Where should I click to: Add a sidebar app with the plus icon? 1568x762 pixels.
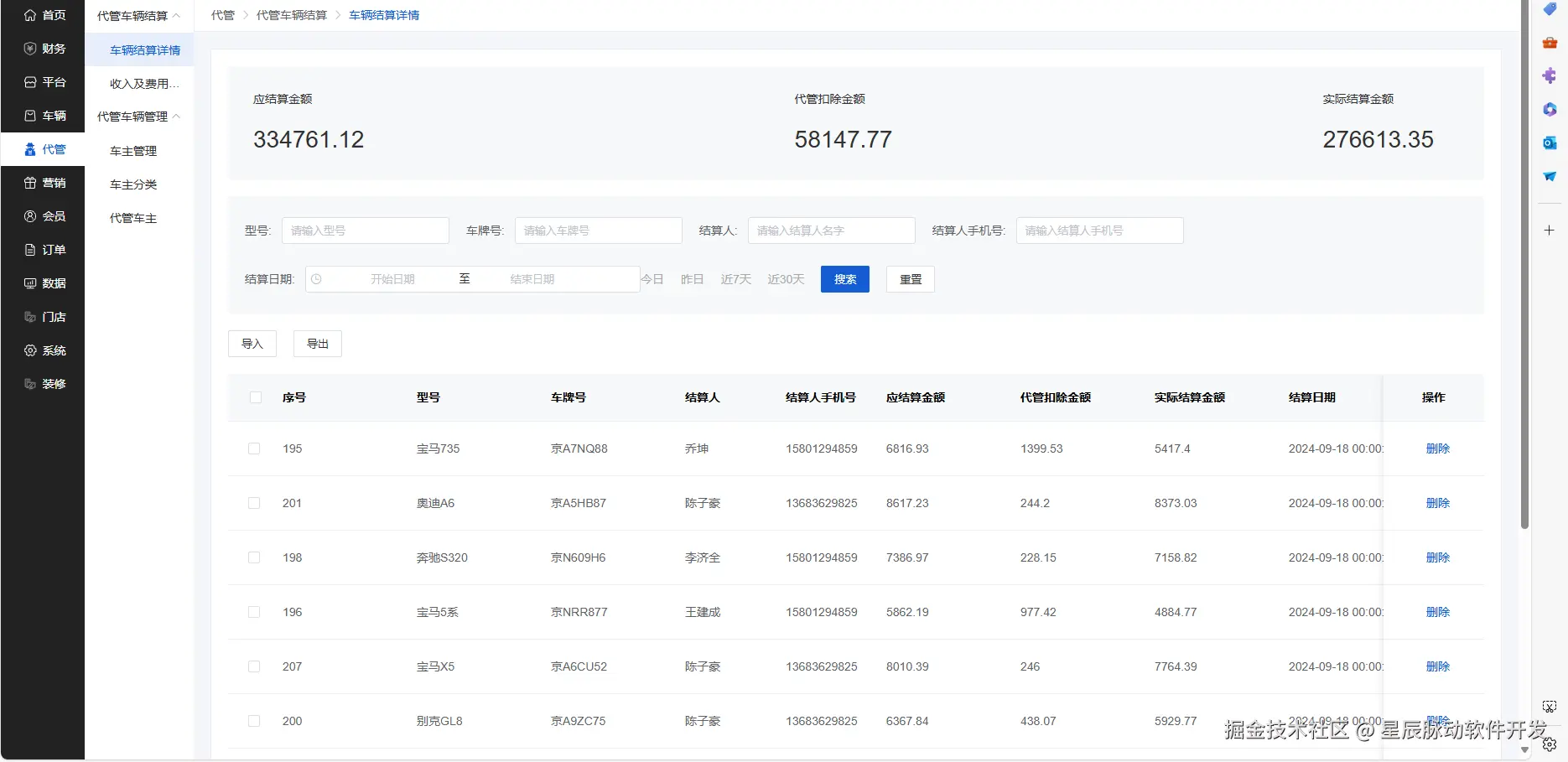[x=1550, y=230]
